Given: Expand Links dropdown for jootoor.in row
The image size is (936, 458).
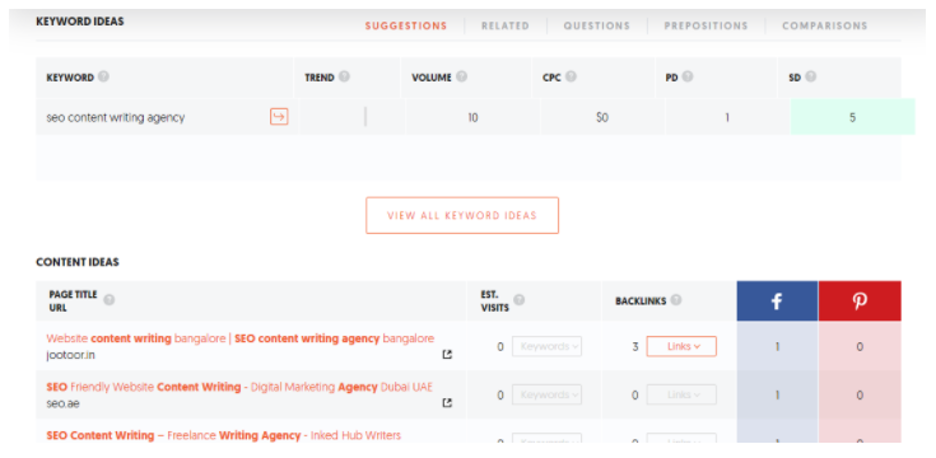Looking at the screenshot, I should (681, 346).
